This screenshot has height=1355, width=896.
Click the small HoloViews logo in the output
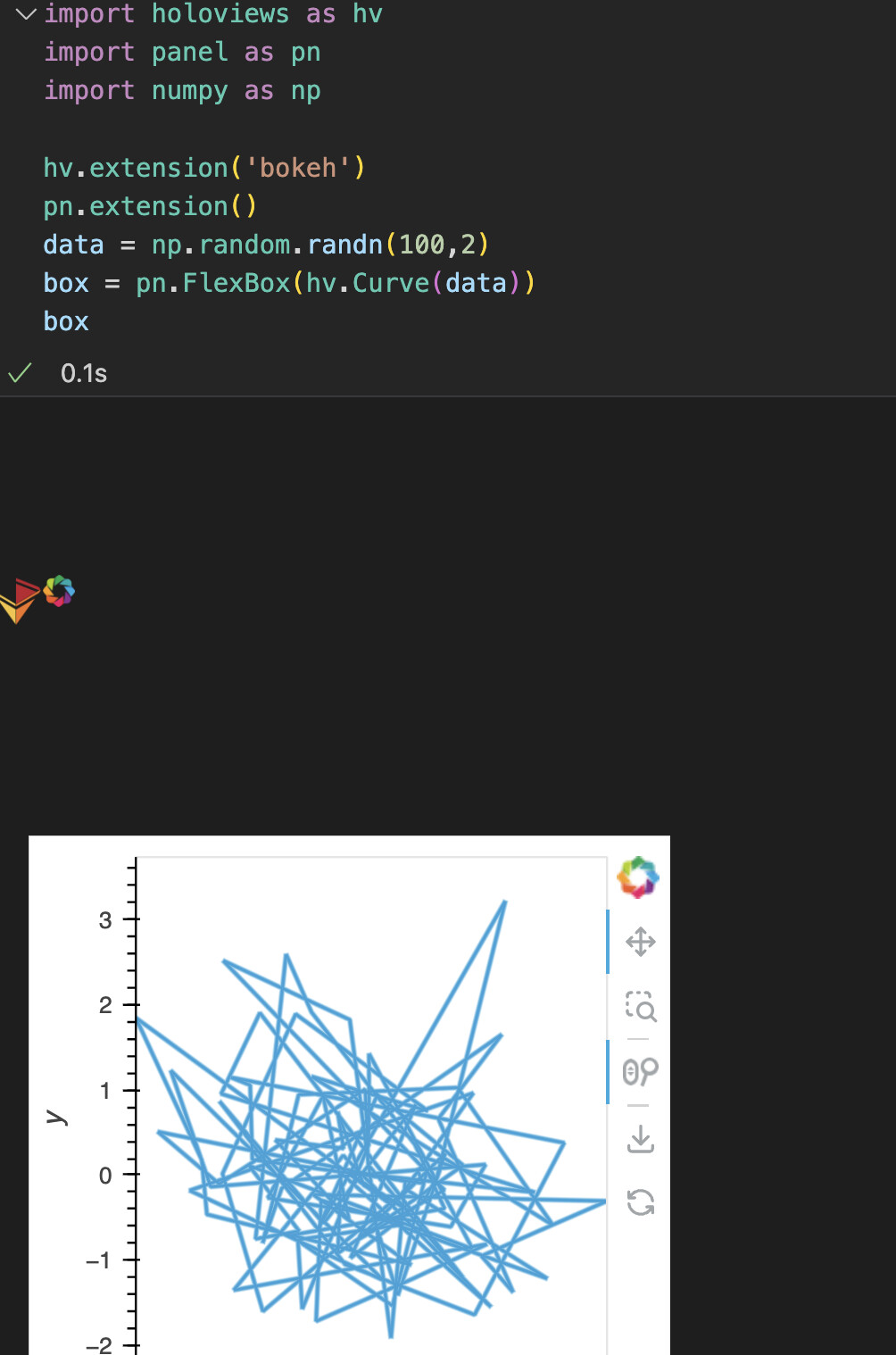[59, 591]
